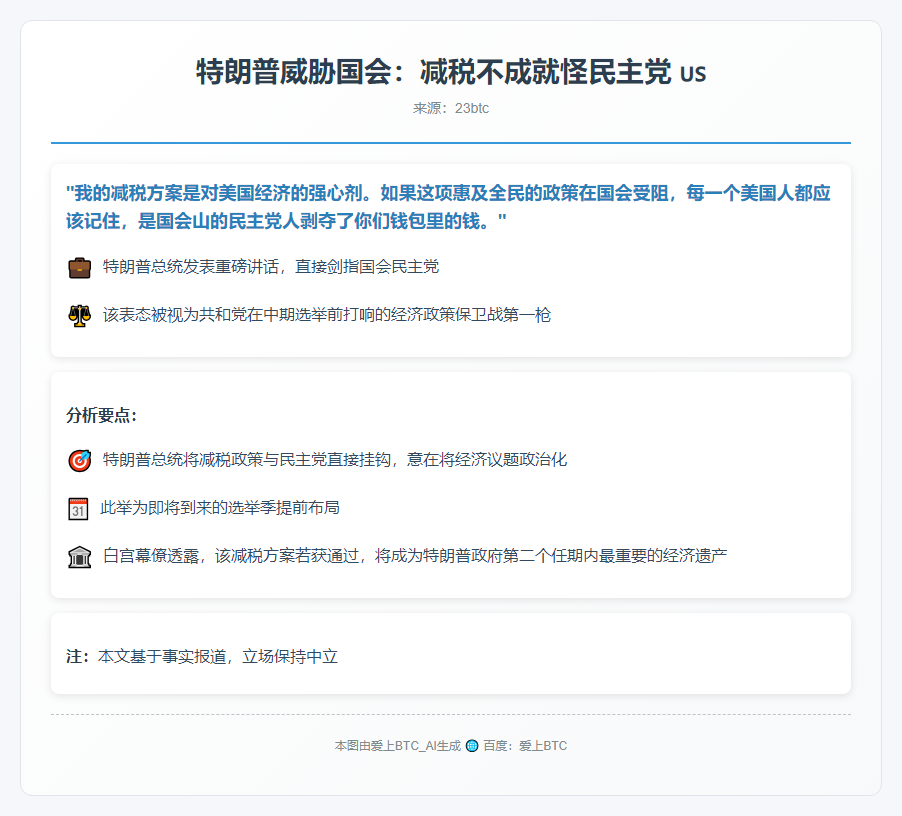Click the blue quote starting 我的减税方案
This screenshot has width=902, height=816.
449,206
